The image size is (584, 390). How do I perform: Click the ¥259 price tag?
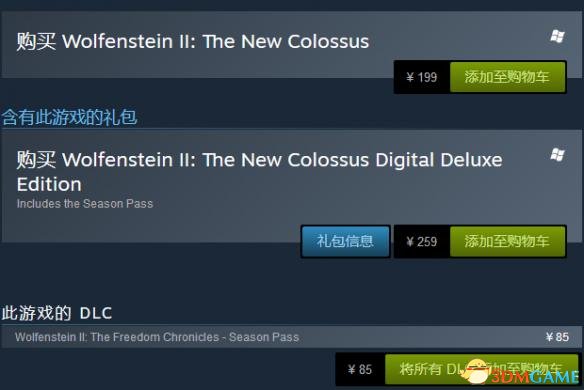coord(422,241)
